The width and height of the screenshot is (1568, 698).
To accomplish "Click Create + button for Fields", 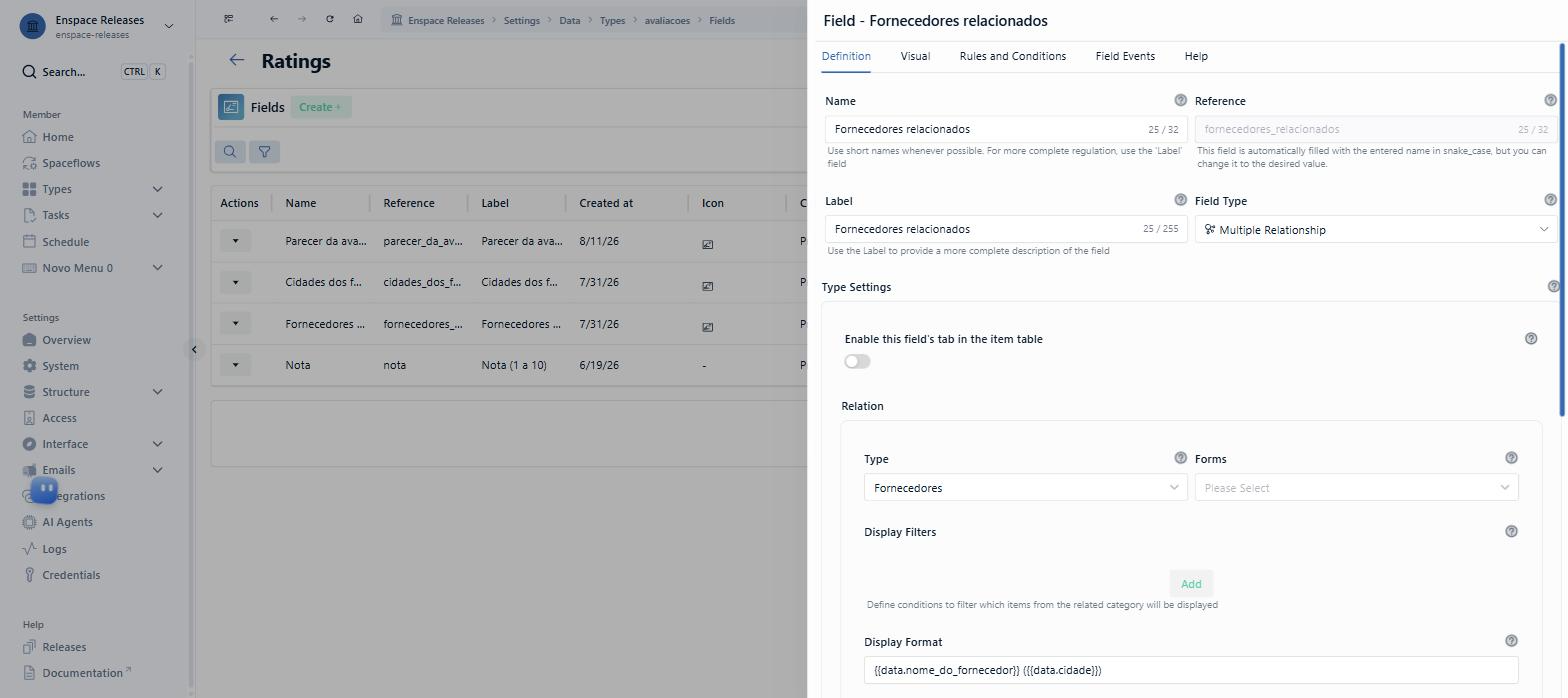I will [320, 107].
